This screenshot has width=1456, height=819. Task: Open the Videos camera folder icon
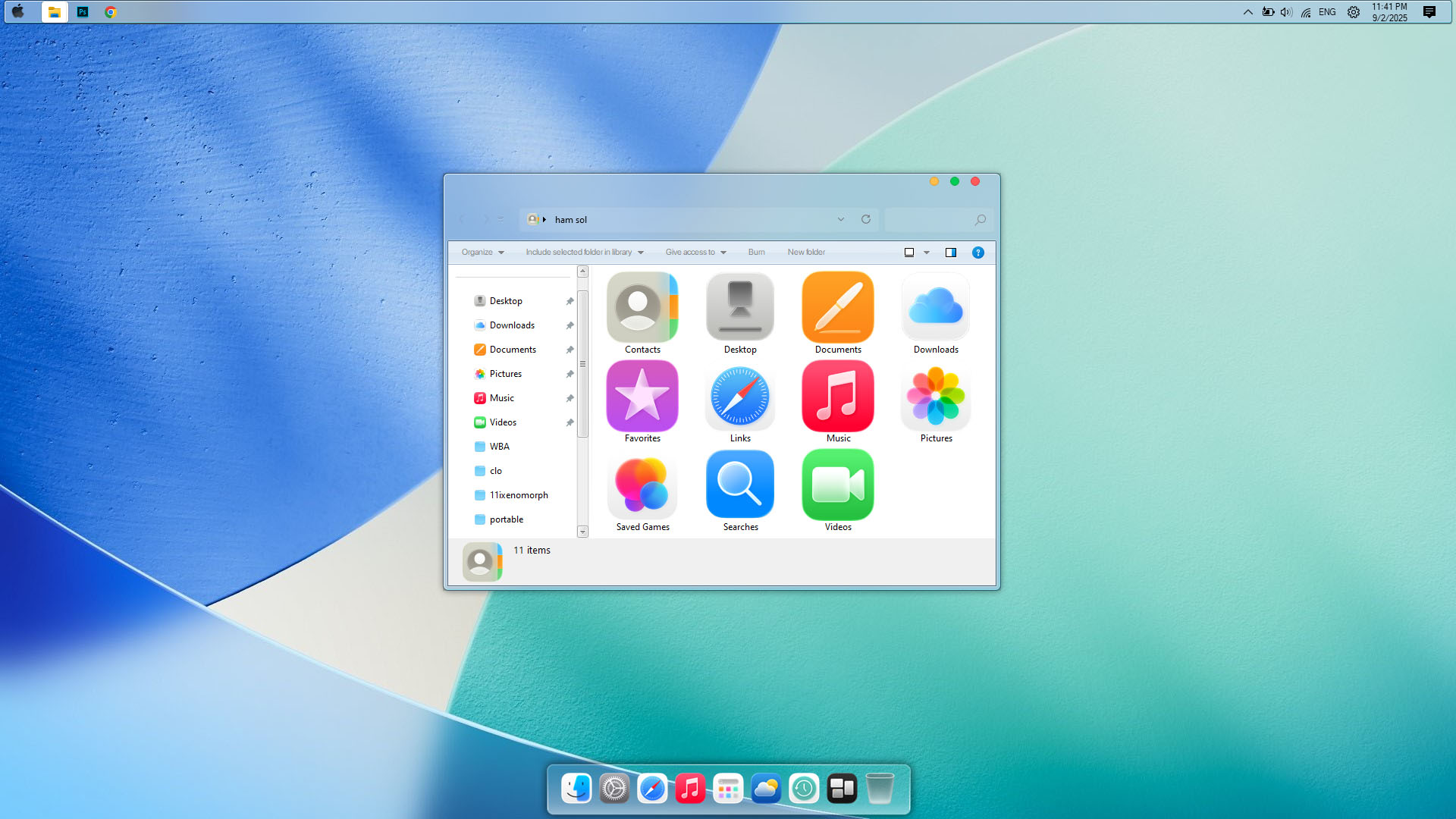pos(837,485)
